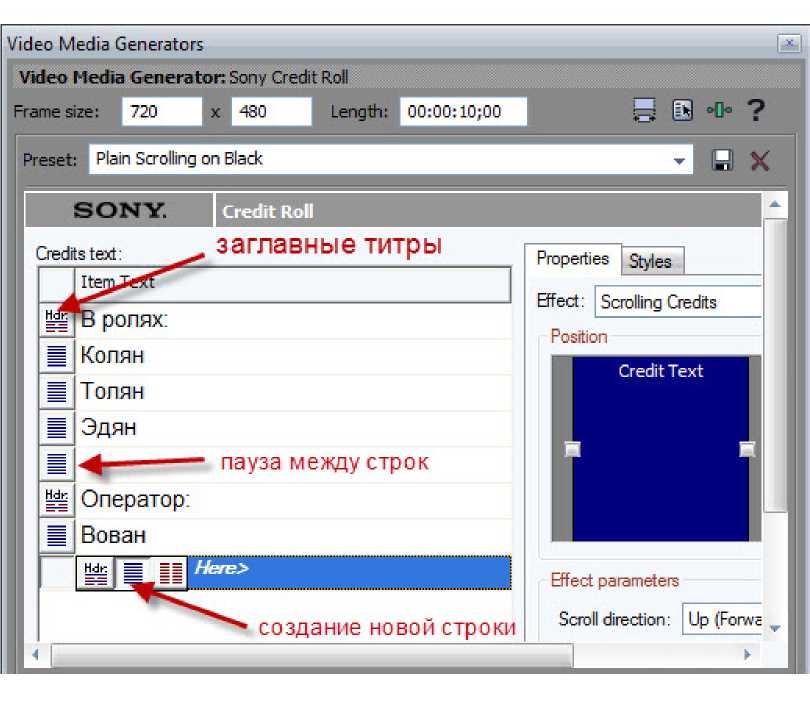This screenshot has height=701, width=810.
Task: Click the vertical scrollbar thumb
Action: click(775, 365)
